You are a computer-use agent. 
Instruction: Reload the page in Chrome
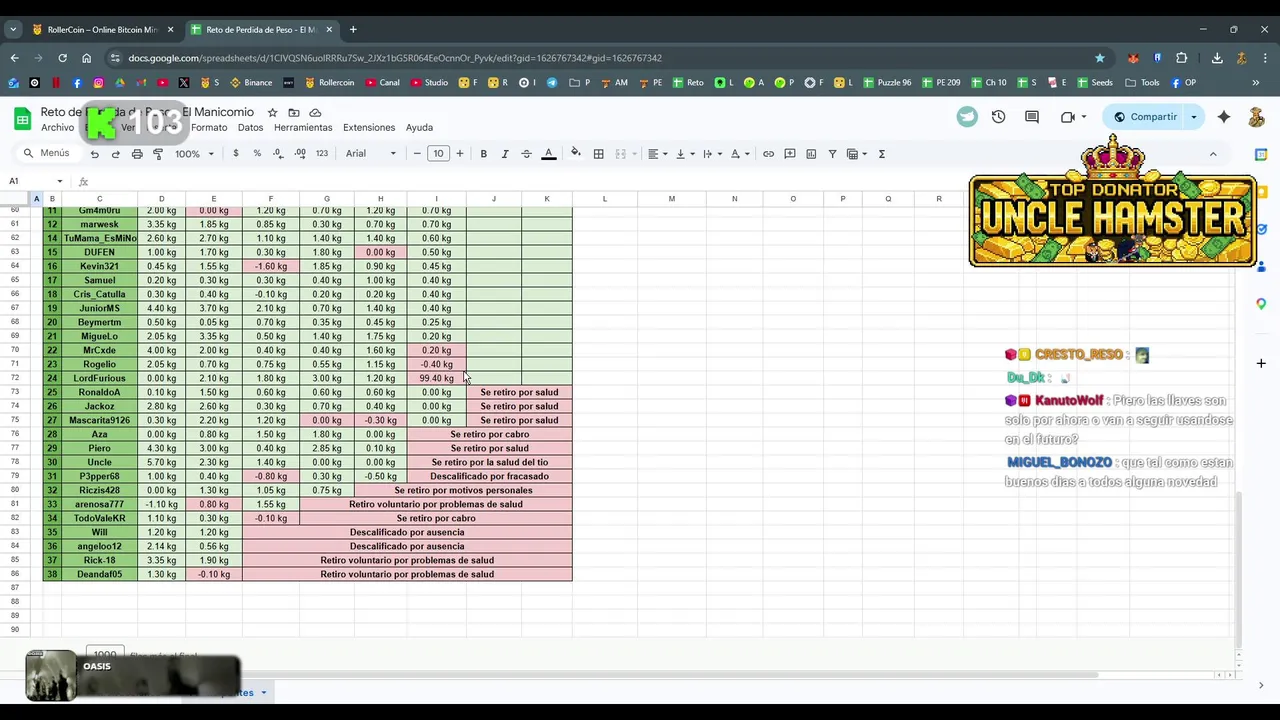coord(62,58)
